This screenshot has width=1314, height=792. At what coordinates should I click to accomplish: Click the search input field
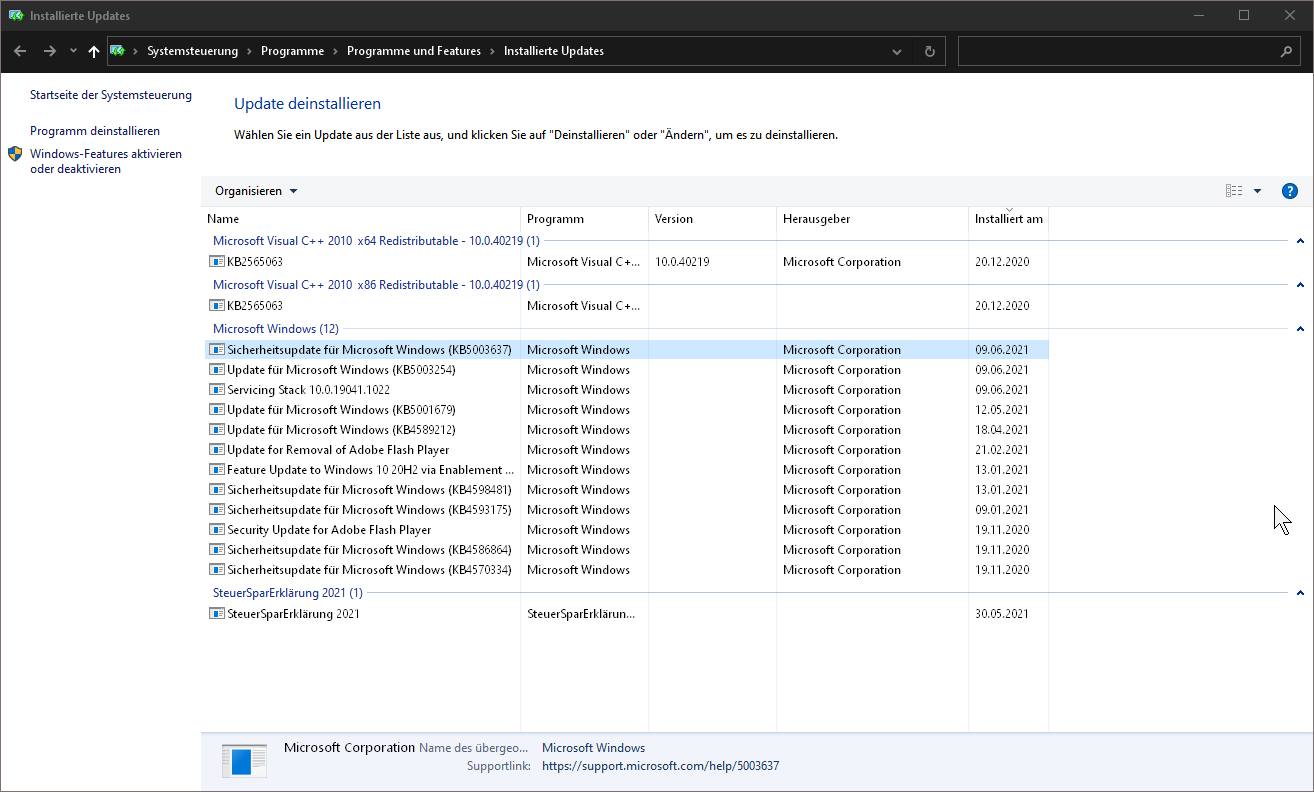coord(1118,51)
